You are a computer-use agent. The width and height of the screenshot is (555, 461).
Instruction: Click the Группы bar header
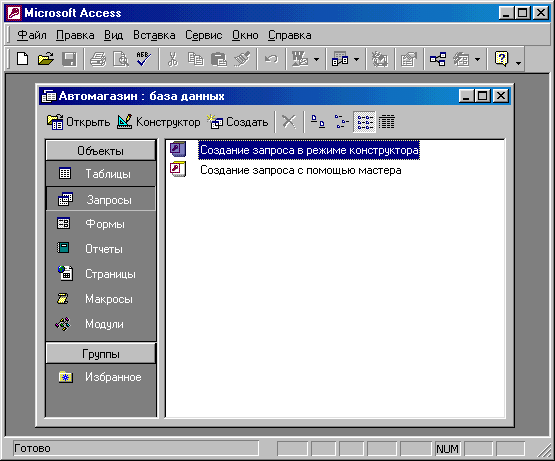(101, 353)
